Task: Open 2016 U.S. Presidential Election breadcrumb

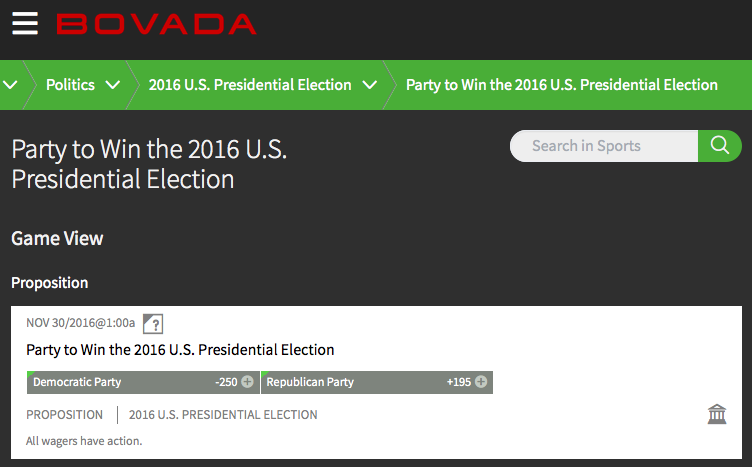Action: [x=250, y=85]
